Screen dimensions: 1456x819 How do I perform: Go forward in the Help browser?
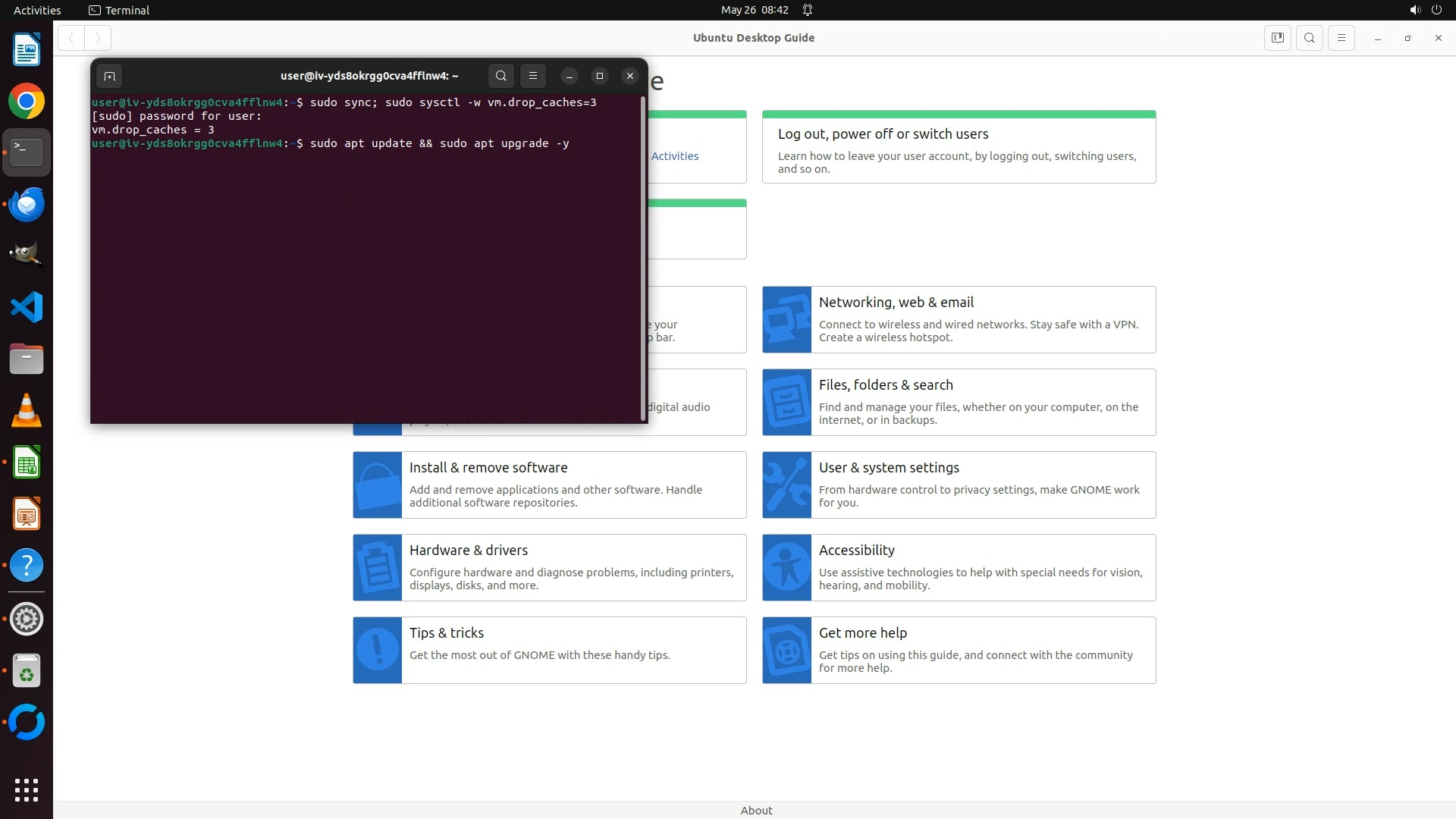click(x=98, y=38)
